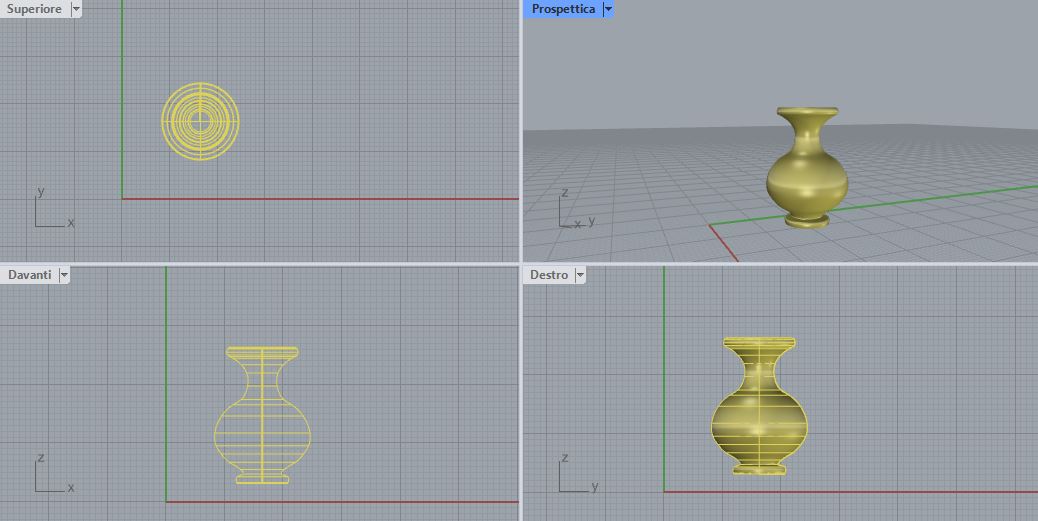
Task: Click the vase rim in Davanti view
Action: click(262, 352)
